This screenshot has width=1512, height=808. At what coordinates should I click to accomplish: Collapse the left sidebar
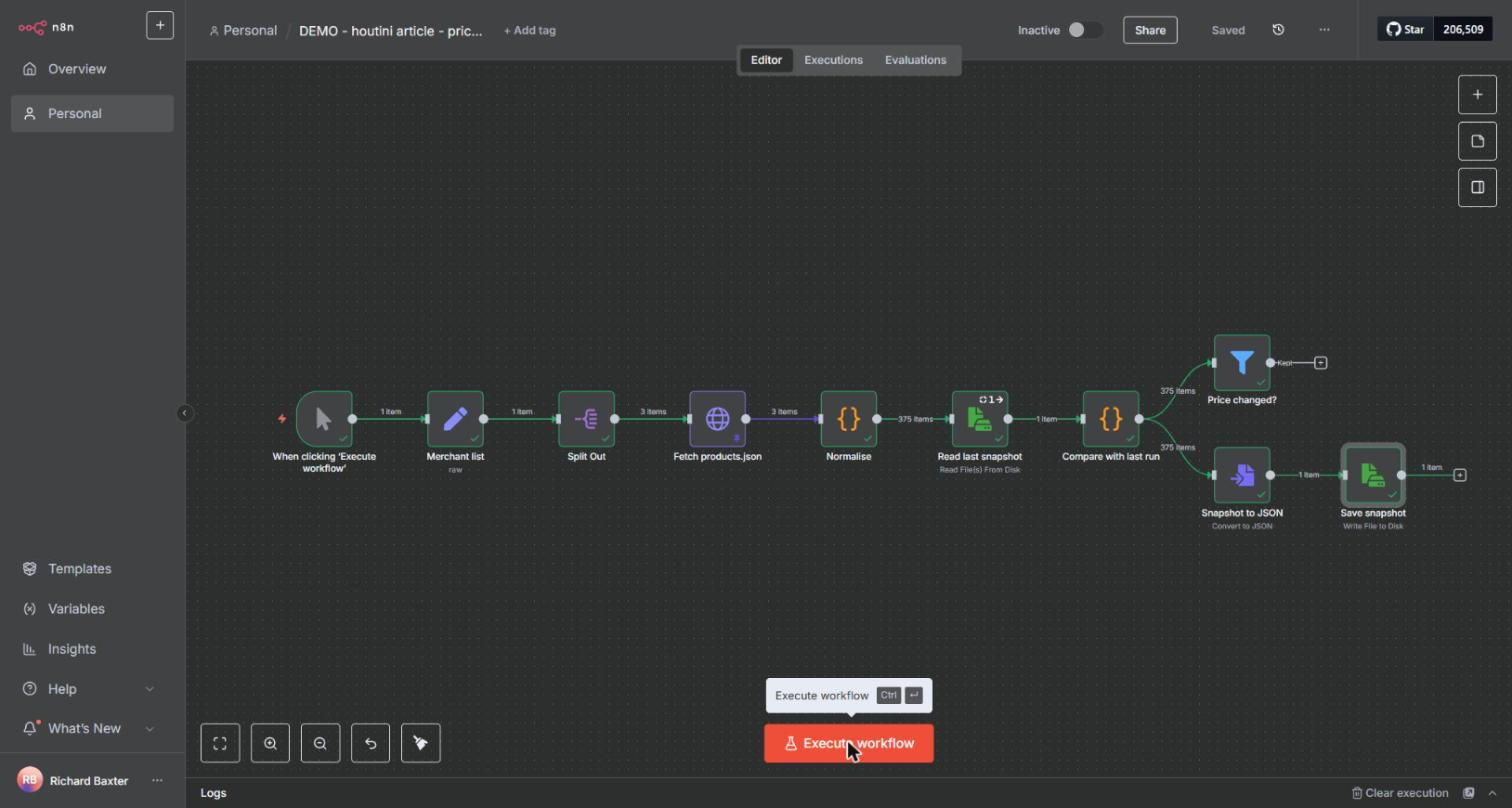coord(184,413)
